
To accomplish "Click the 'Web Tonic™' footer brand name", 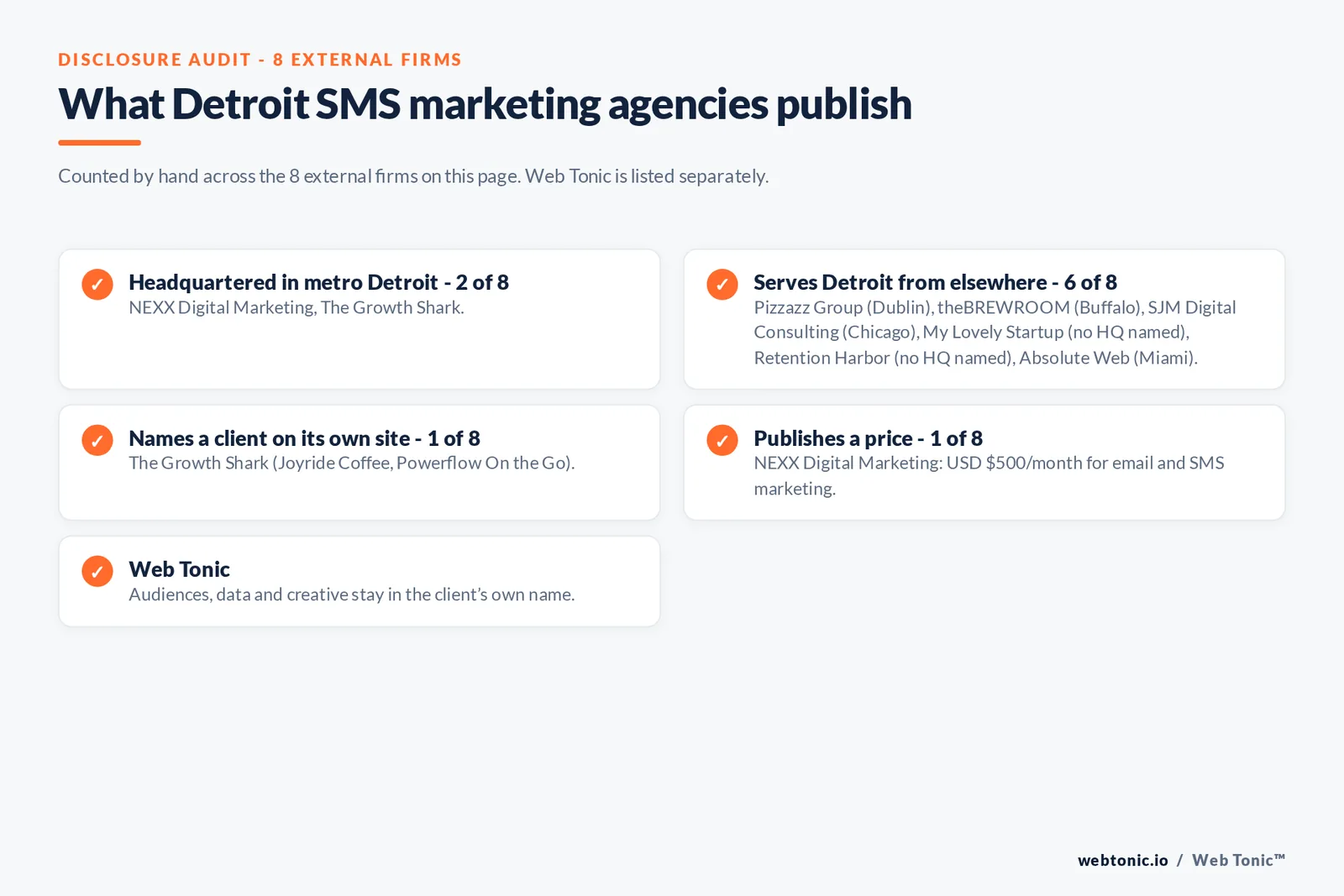I will 1239,860.
